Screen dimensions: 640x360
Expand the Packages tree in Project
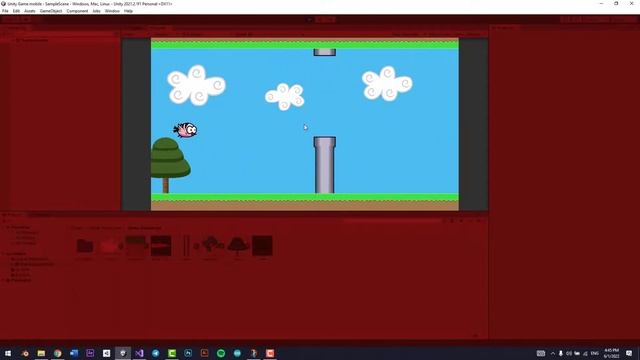4,280
